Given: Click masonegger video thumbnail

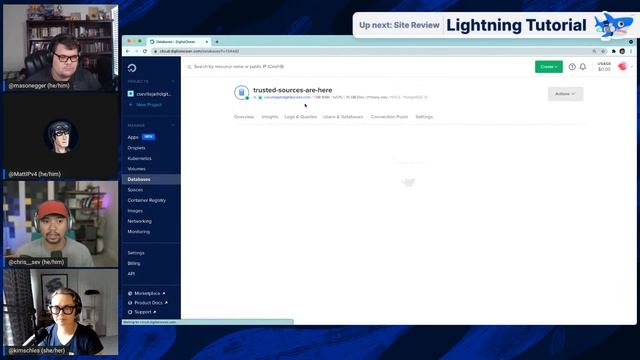Looking at the screenshot, I should (61, 48).
